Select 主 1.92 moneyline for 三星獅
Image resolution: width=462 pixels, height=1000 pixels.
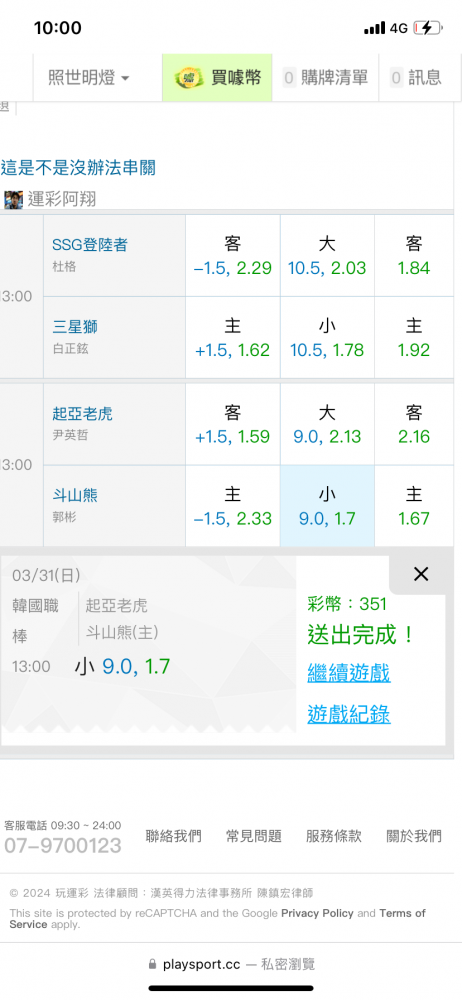(414, 338)
